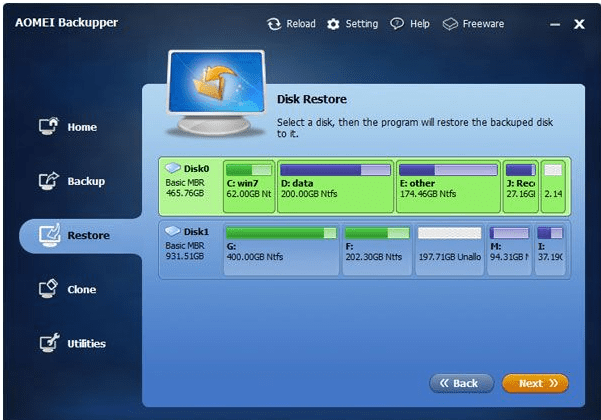Switch to the Backup section label
601x420 pixels.
coord(86,181)
